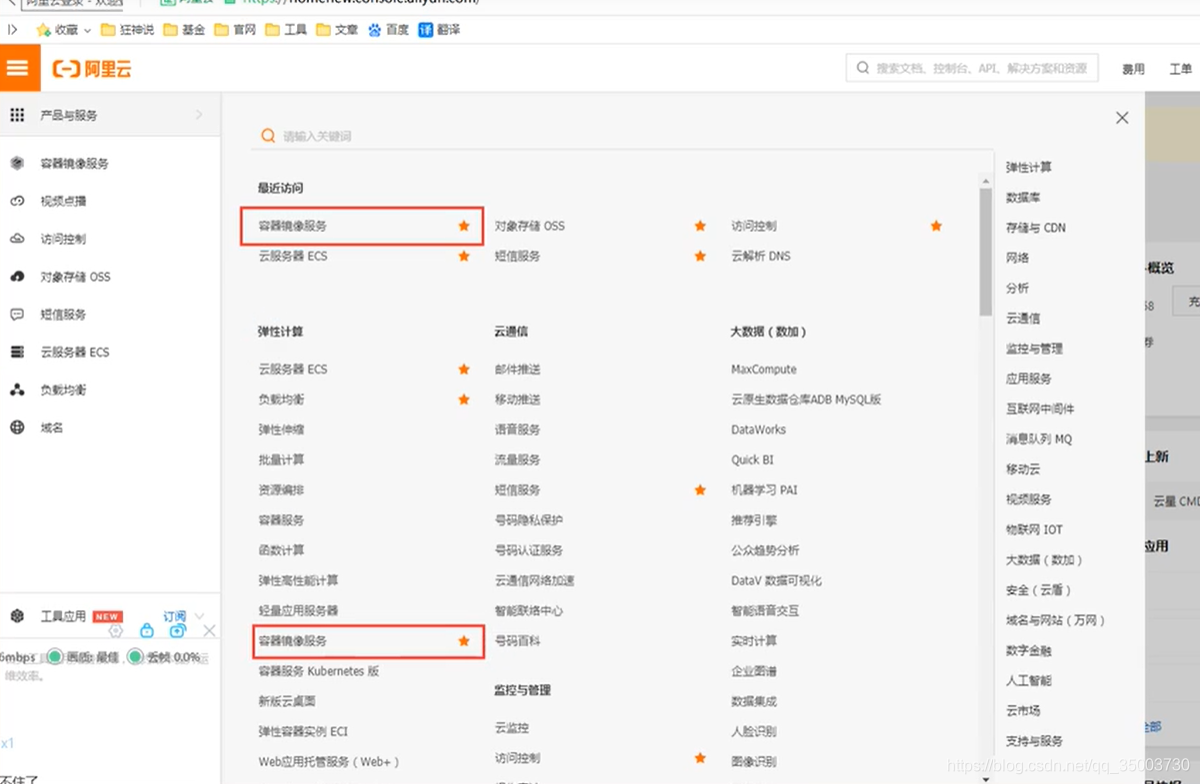This screenshot has height=784, width=1200.
Task: Toggle star for 容器镜像服务 under 弹性计算
Action: coord(464,640)
